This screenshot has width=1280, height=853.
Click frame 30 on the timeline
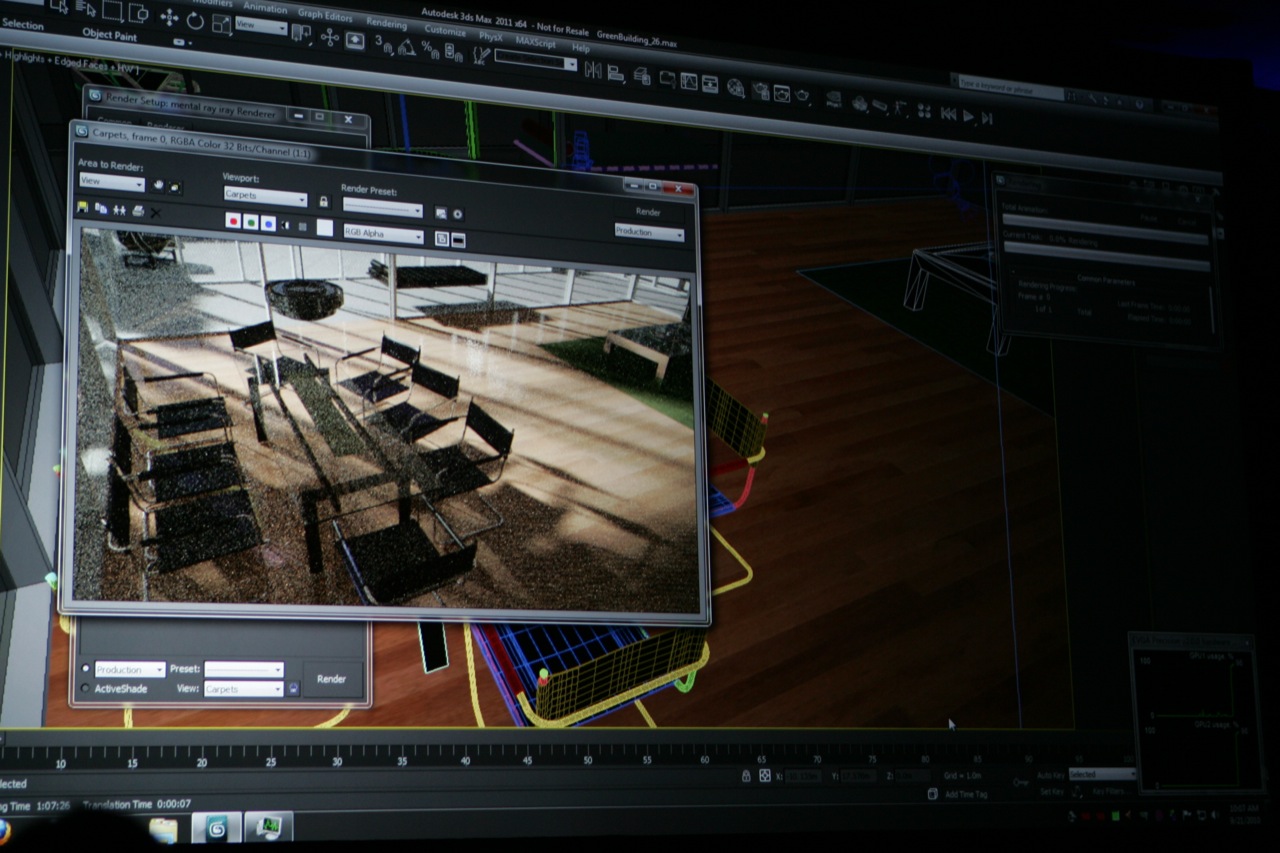(337, 762)
